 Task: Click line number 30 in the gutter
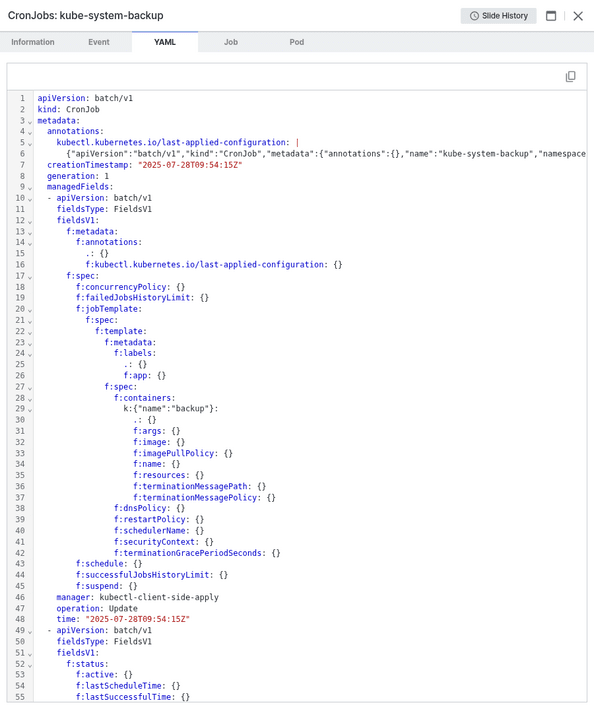20,420
